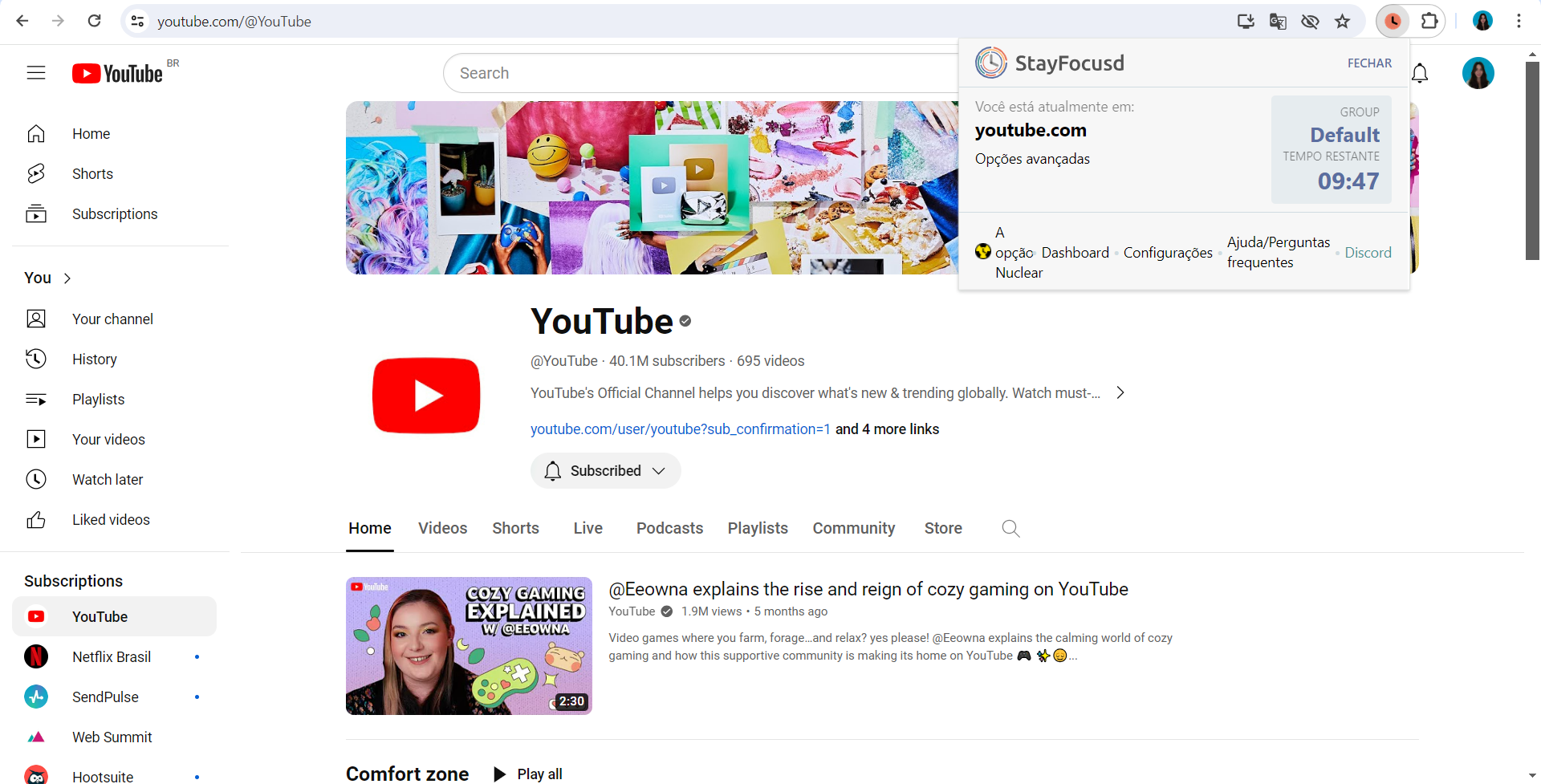Screen dimensions: 1541x784
Task: Switch to the Podcasts tab
Action: 669,528
